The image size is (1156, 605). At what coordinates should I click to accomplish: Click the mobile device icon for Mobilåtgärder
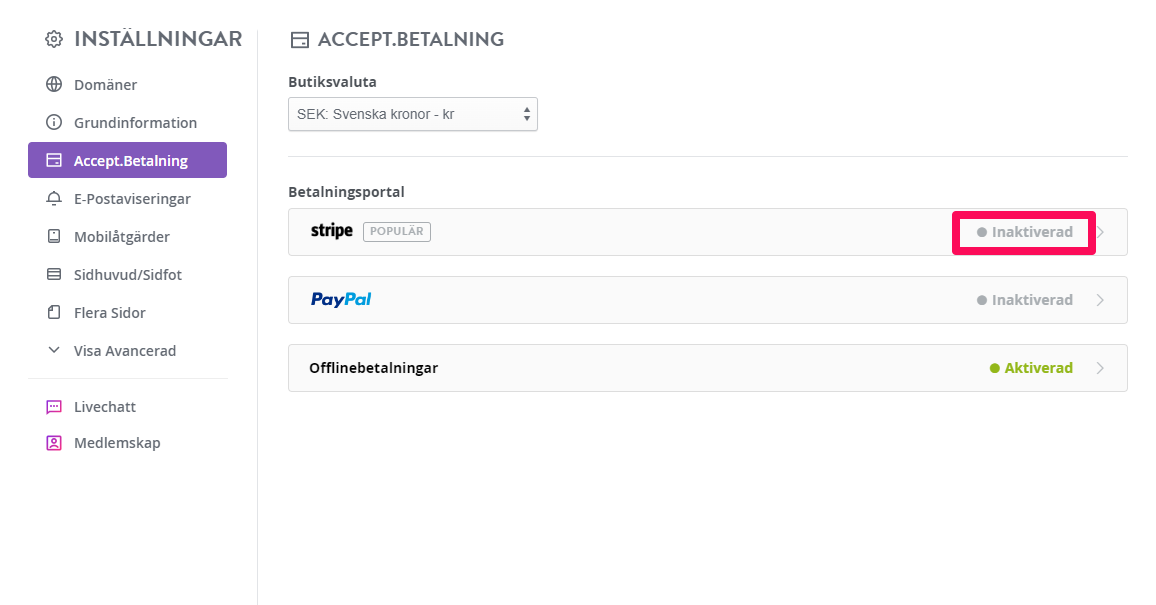[54, 237]
